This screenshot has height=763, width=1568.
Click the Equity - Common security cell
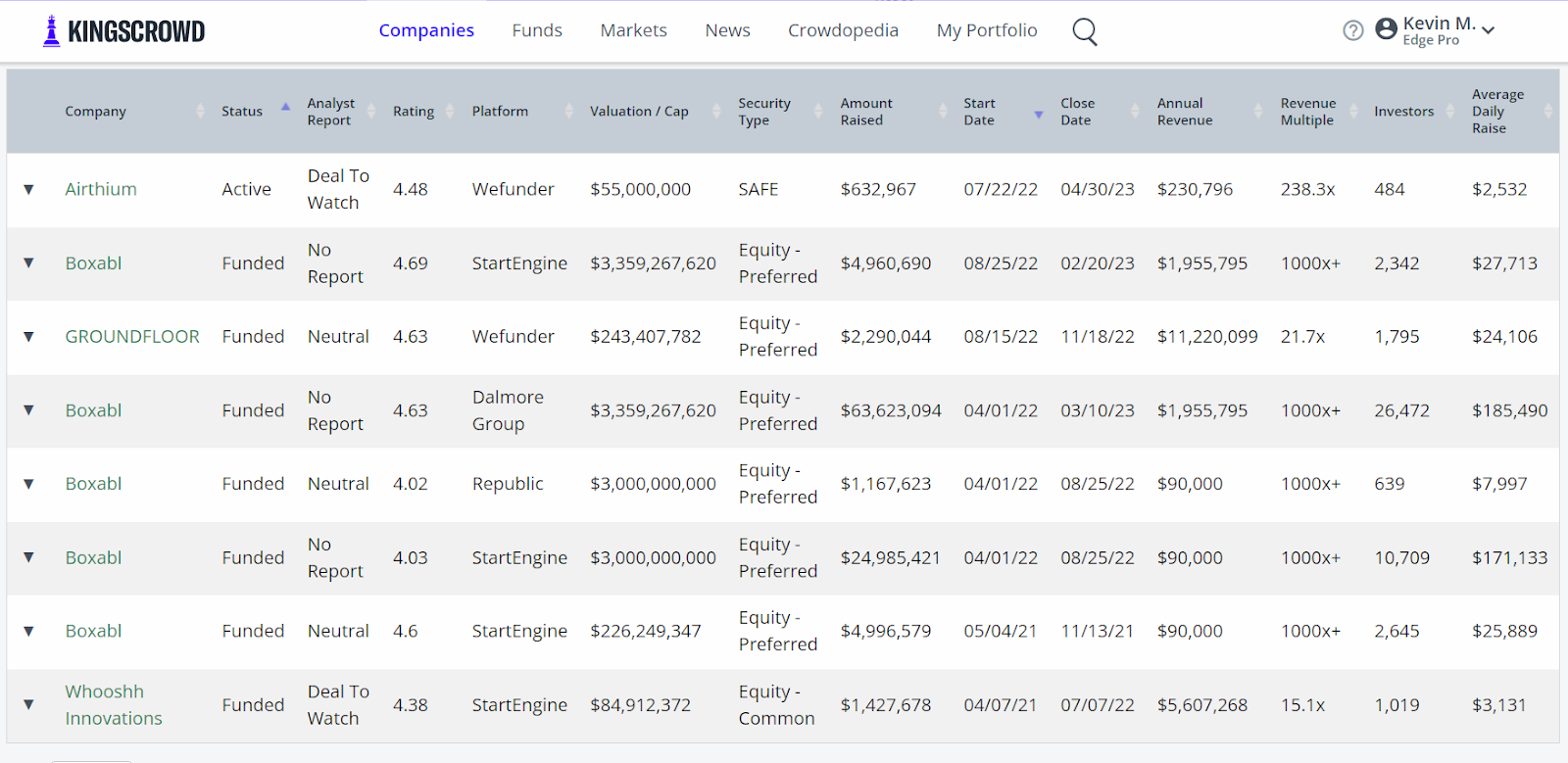click(x=777, y=705)
